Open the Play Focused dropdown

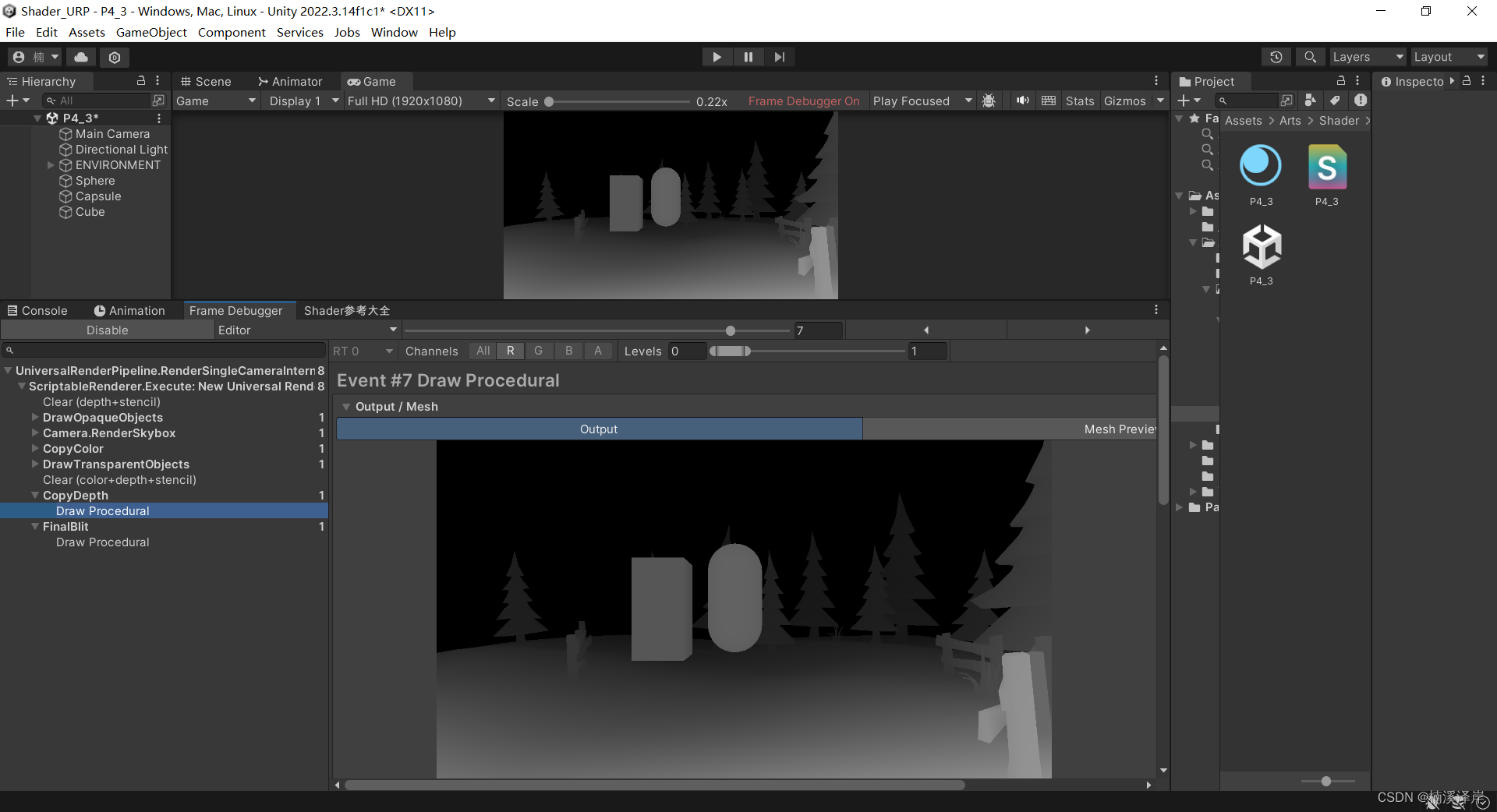(922, 101)
